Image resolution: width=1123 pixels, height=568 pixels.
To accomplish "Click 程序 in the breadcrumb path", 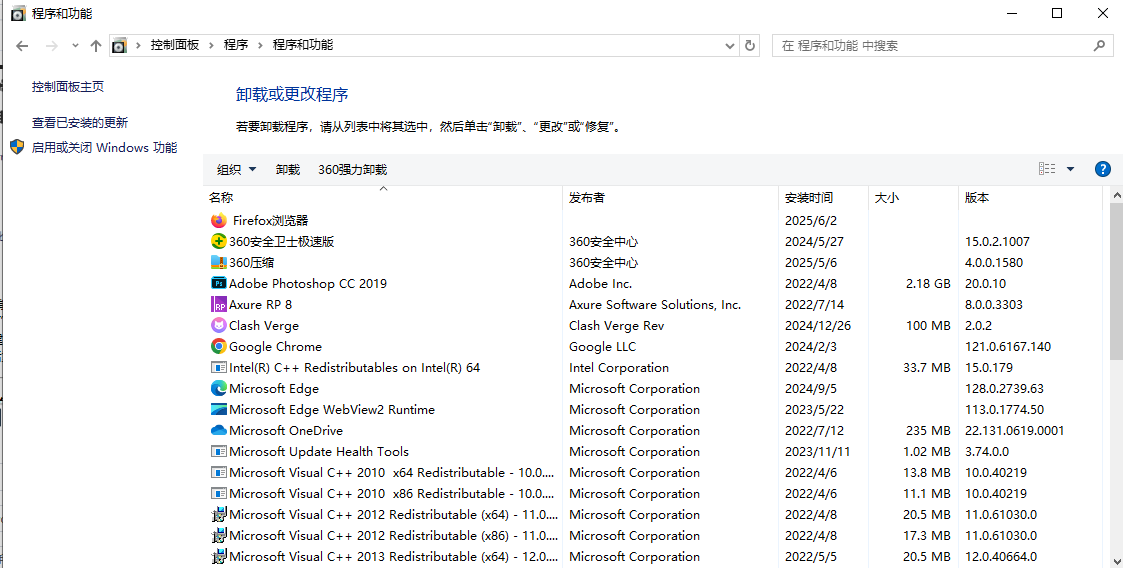I will 236,44.
